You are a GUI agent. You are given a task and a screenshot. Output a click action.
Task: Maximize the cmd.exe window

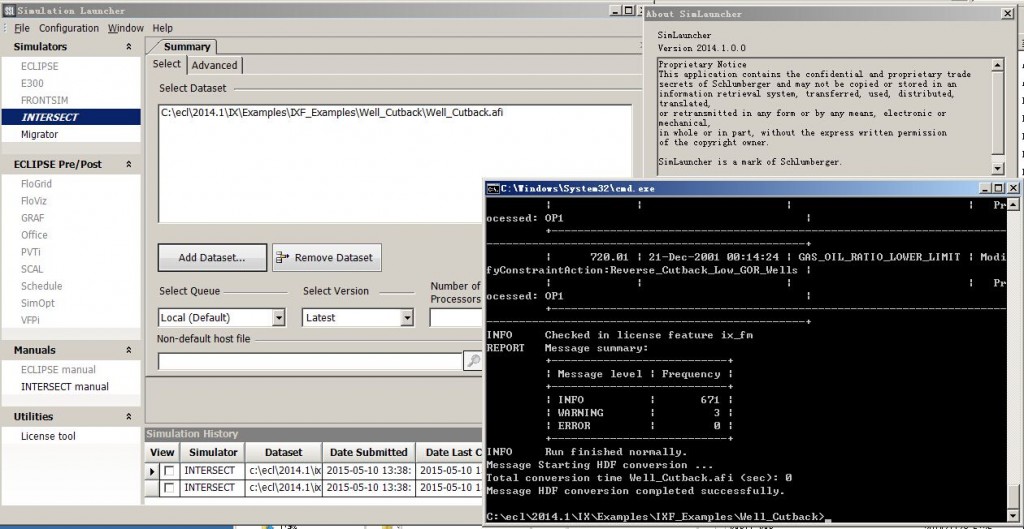(x=999, y=188)
